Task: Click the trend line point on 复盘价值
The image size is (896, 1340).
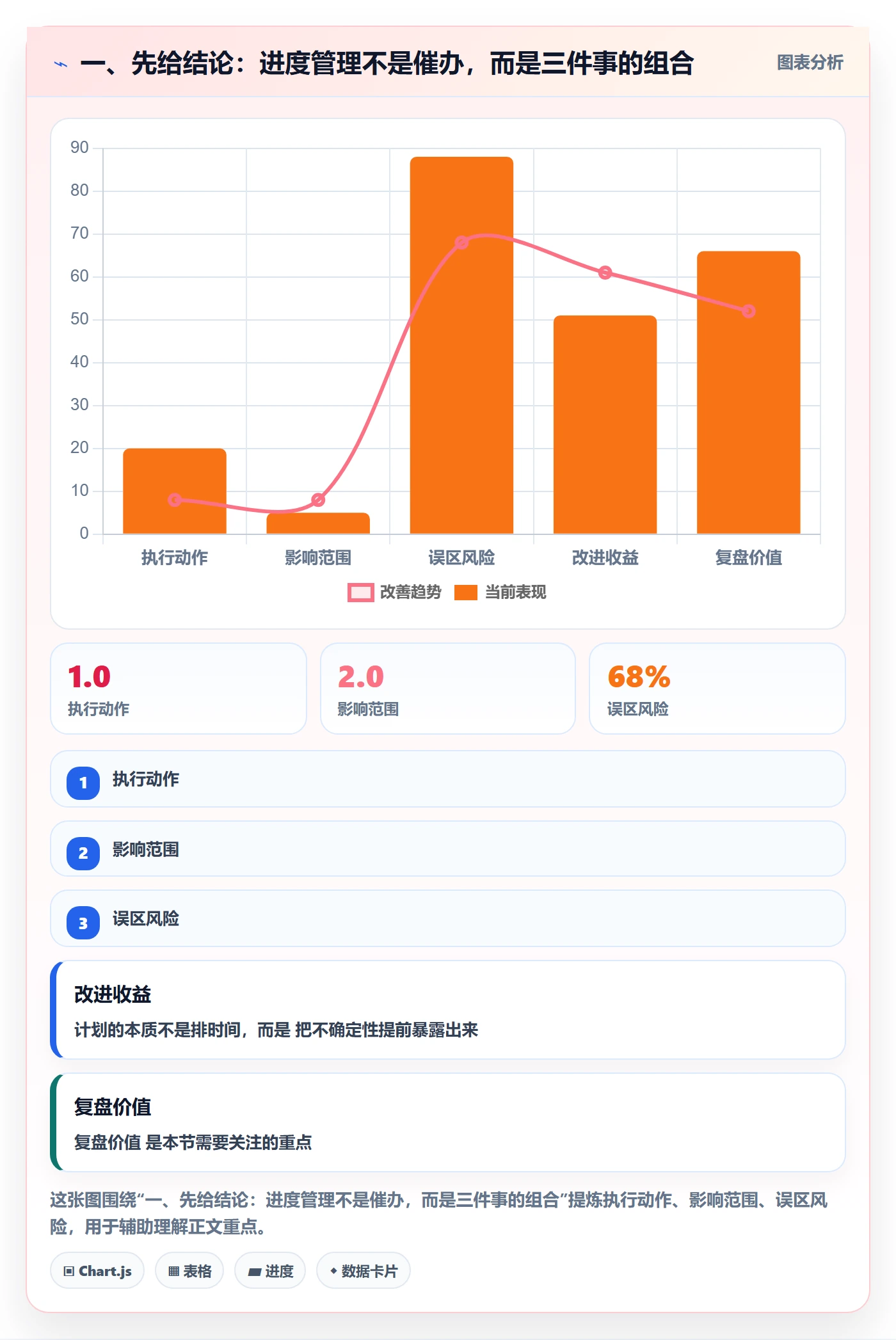Action: click(749, 311)
